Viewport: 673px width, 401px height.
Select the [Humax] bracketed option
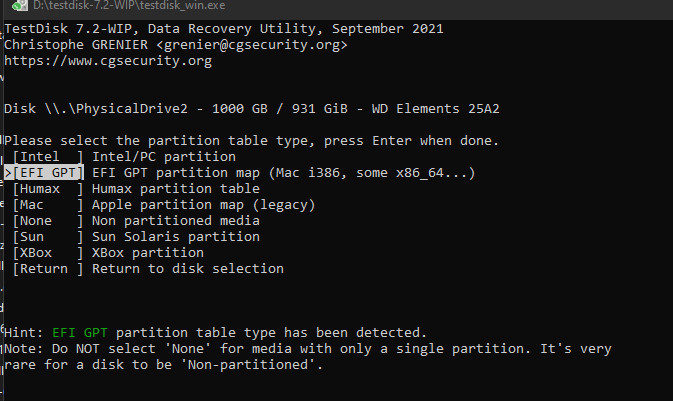48,189
